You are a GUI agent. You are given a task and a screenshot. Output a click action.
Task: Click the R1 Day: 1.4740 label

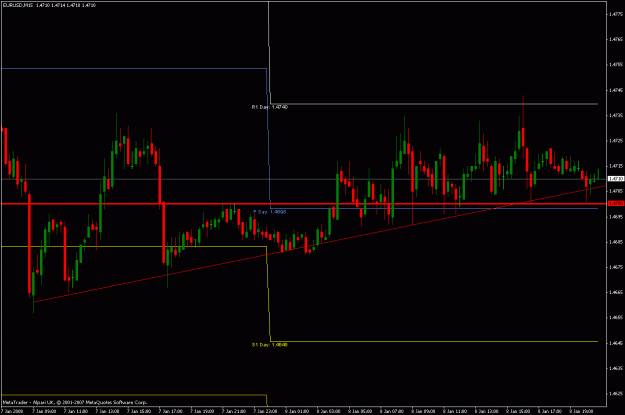coord(270,107)
